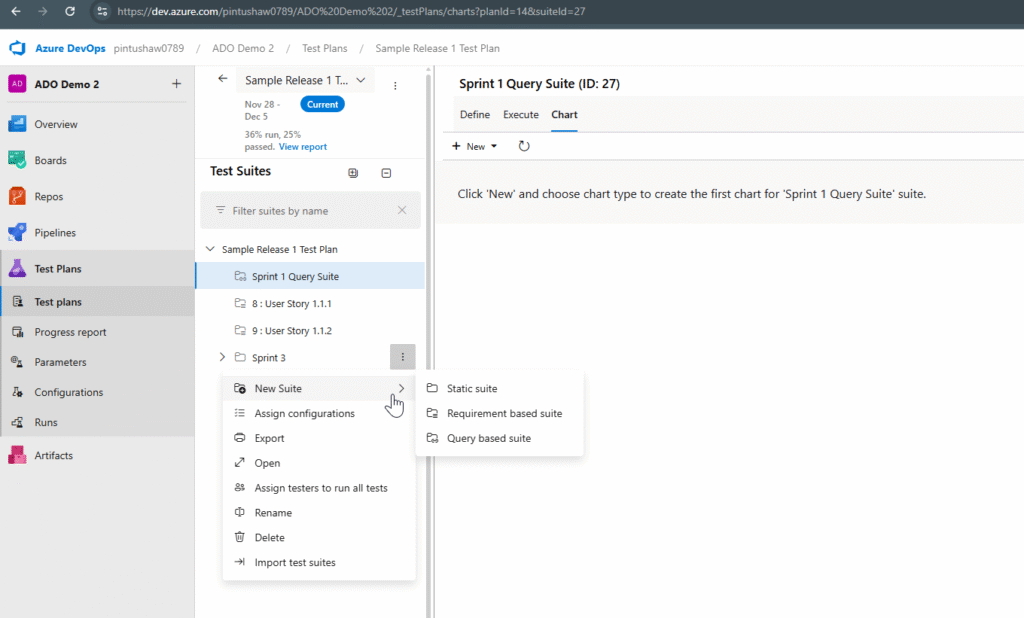Click the Azure DevOps logo icon
The width and height of the screenshot is (1024, 618).
(17, 48)
